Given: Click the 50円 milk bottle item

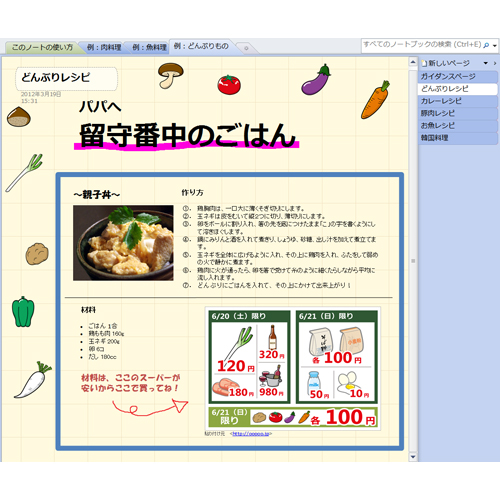Looking at the screenshot, I should point(318,385).
